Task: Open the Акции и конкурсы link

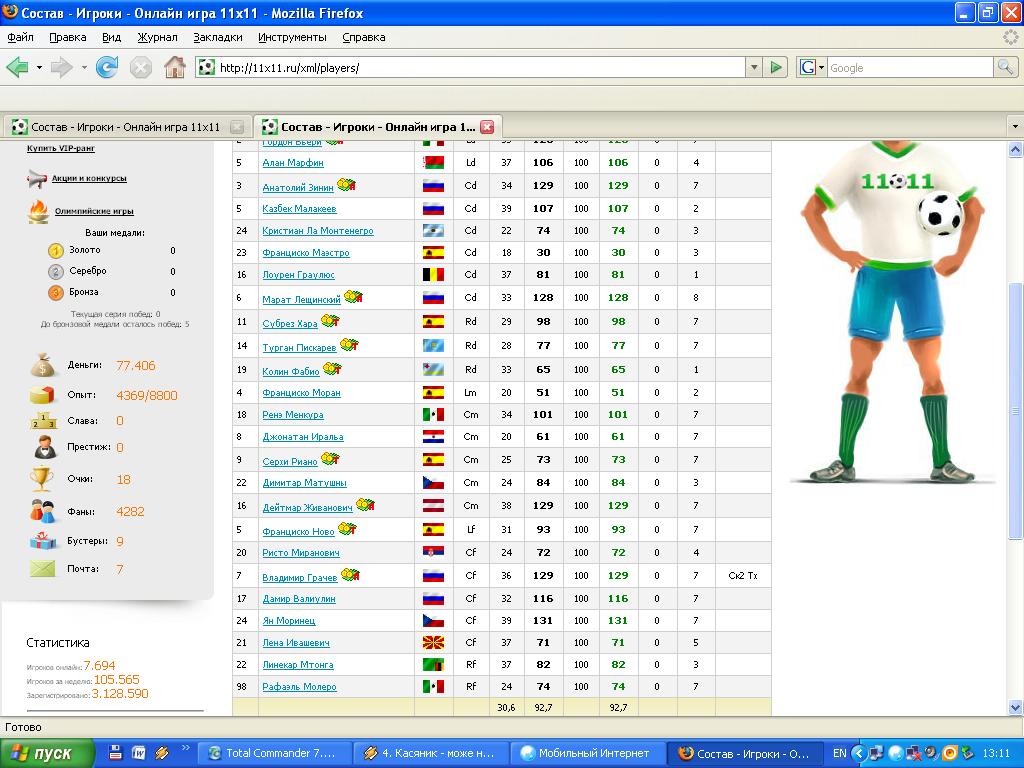Action: (89, 179)
